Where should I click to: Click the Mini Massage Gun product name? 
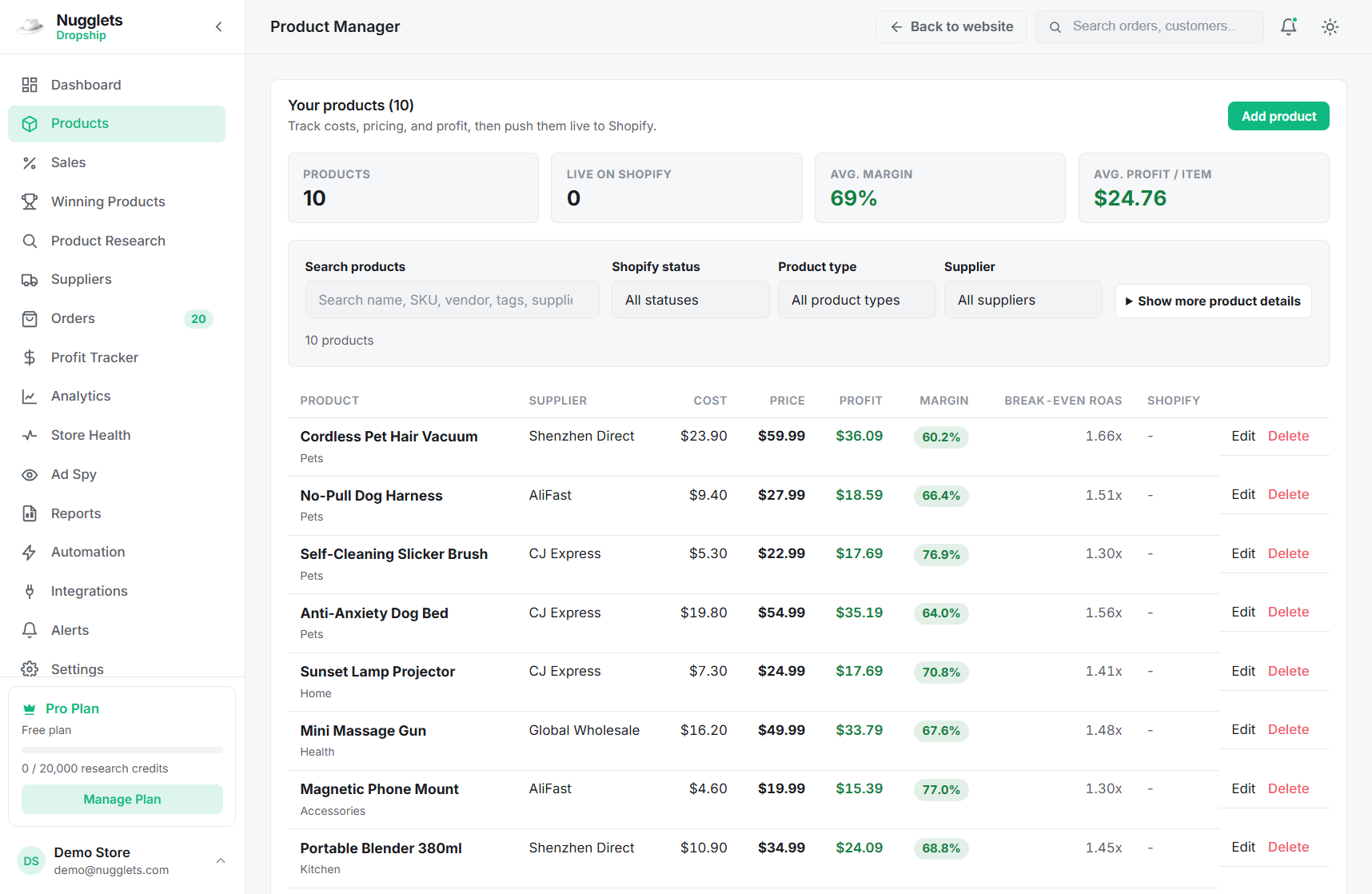point(363,731)
